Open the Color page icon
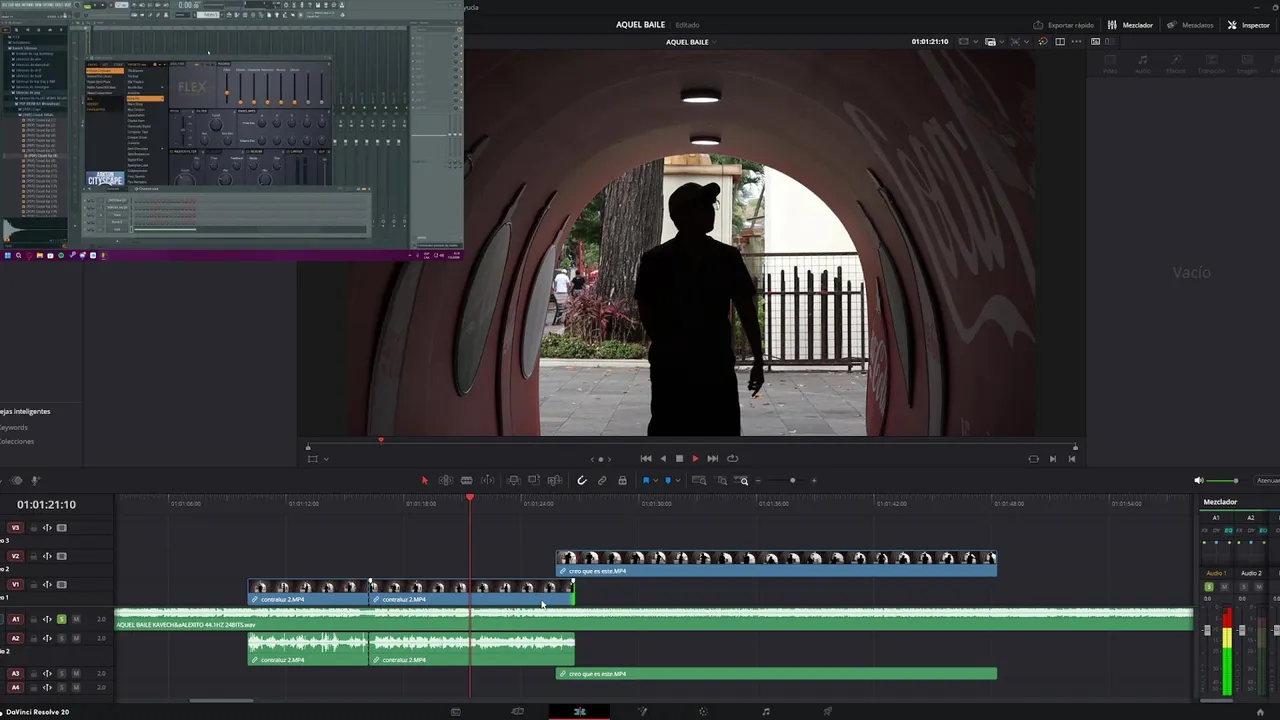The image size is (1280, 720). [704, 712]
